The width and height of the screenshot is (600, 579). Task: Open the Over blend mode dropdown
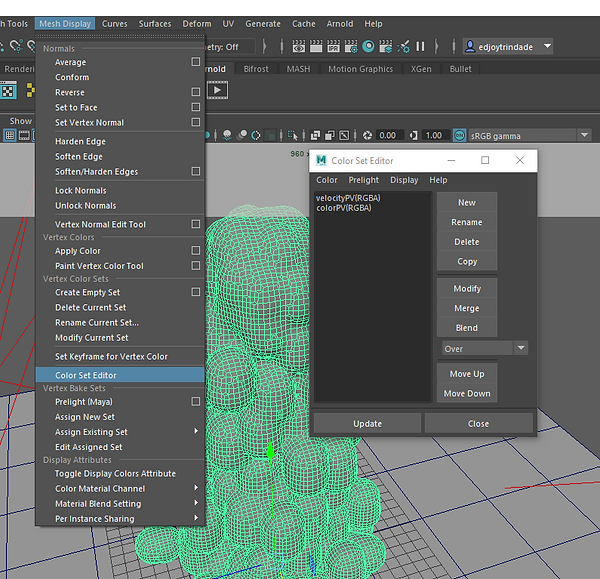(x=485, y=348)
